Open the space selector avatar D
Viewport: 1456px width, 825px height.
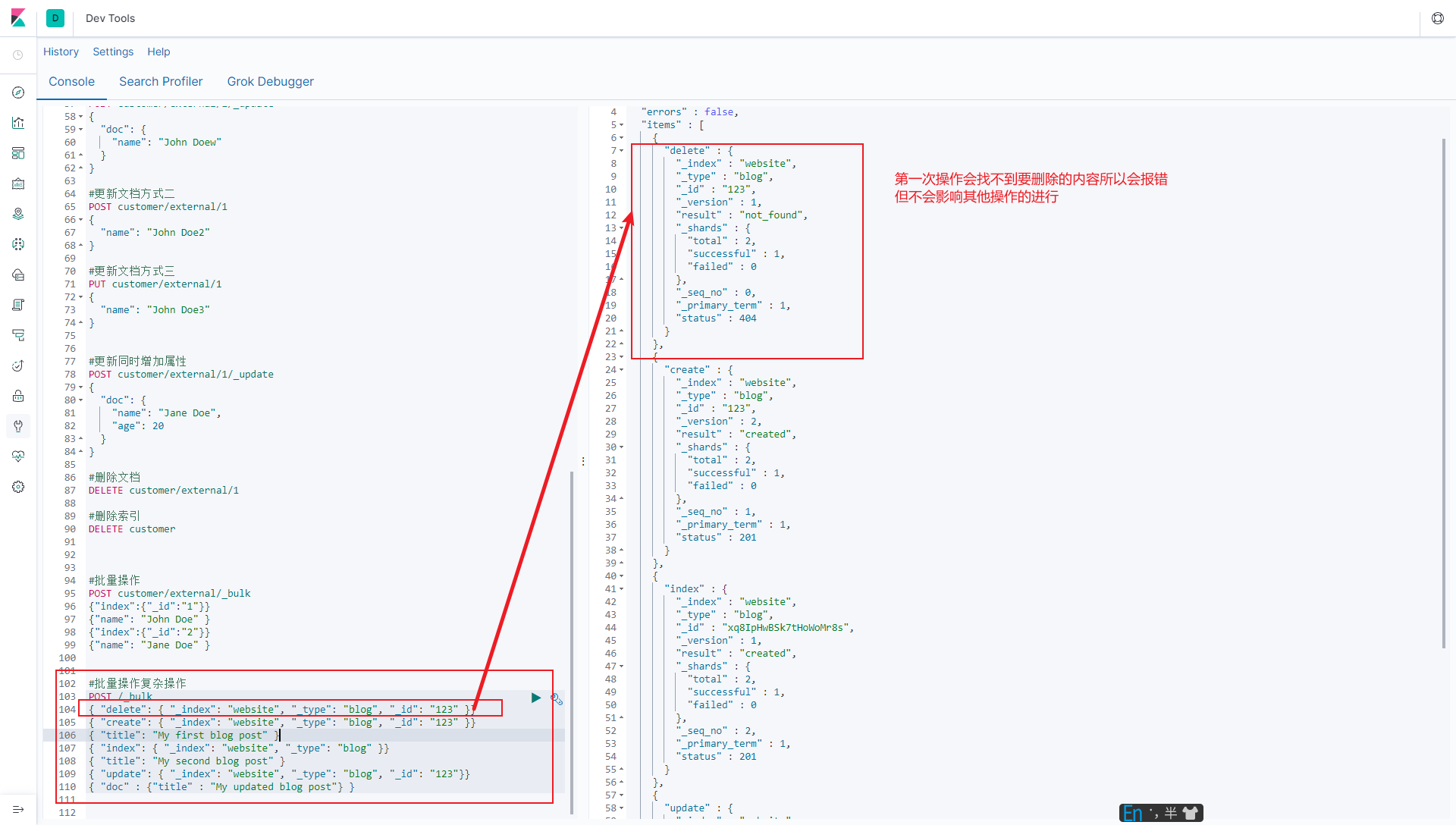coord(55,18)
